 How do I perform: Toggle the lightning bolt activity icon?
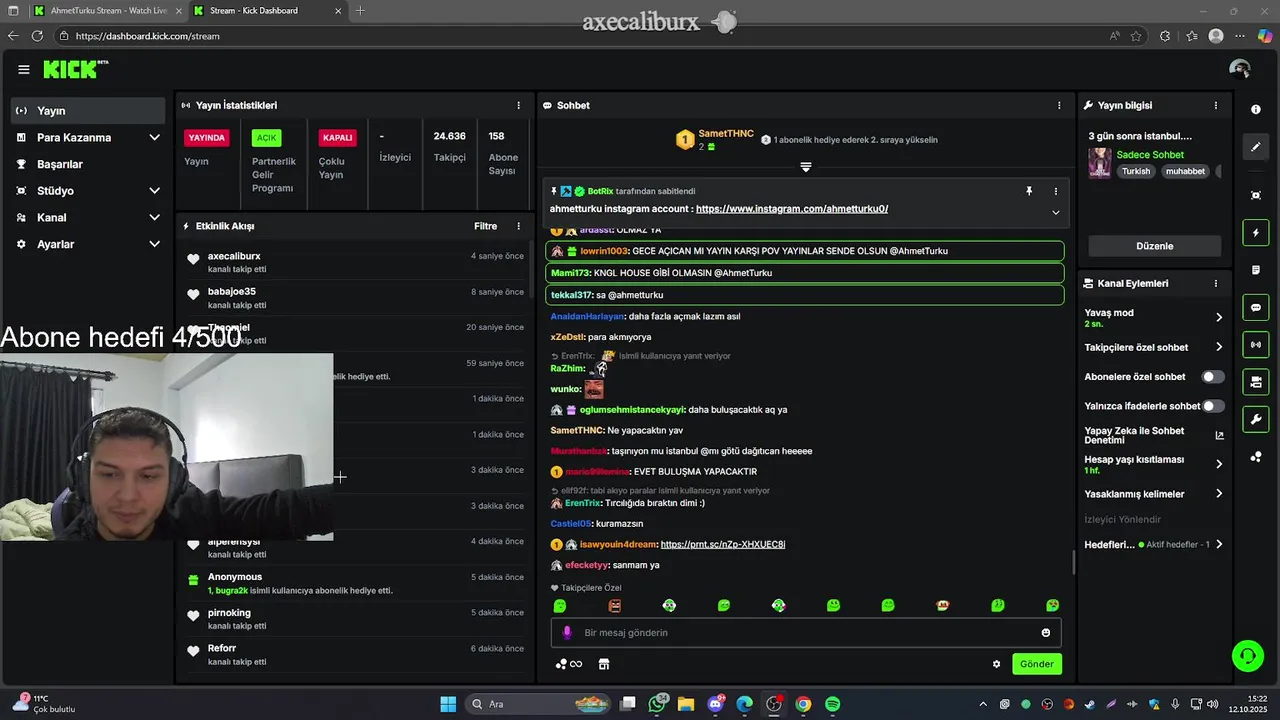[x=1256, y=233]
